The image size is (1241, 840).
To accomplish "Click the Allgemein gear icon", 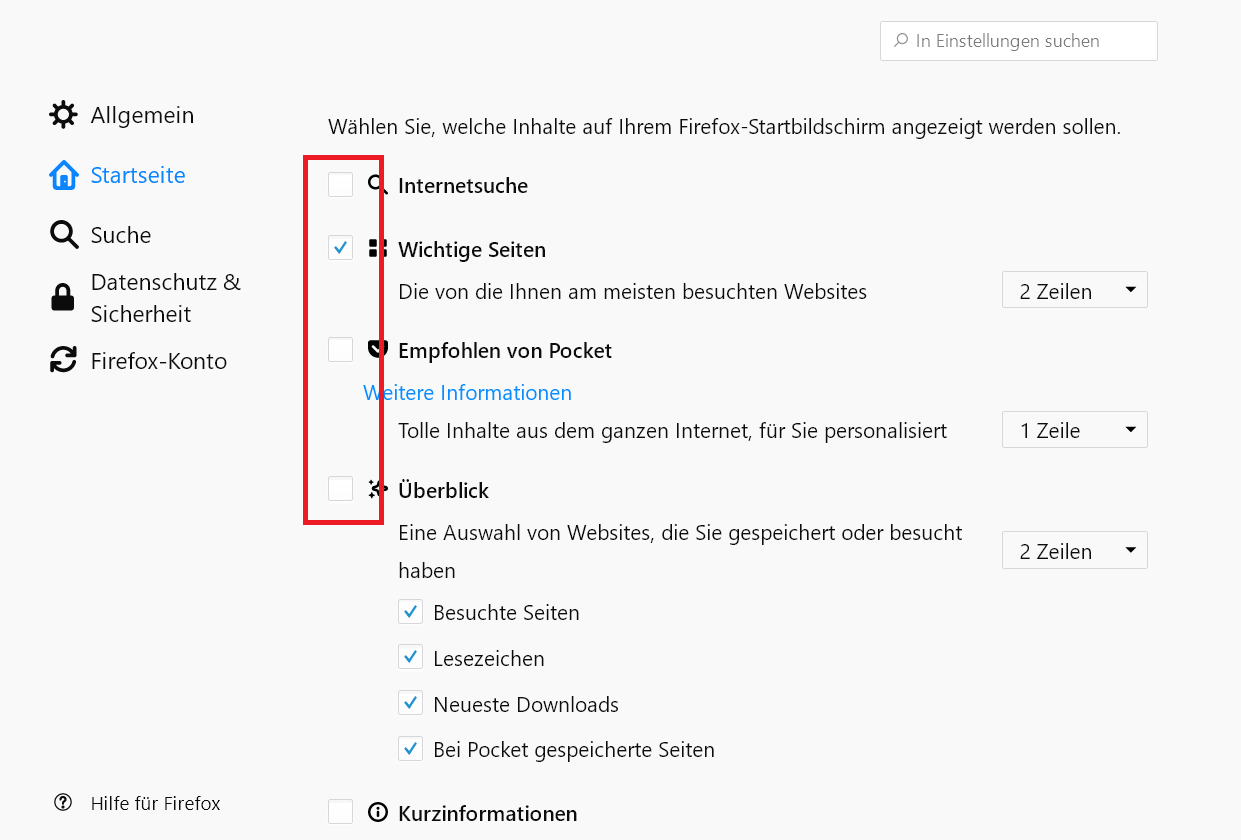I will pyautogui.click(x=63, y=115).
